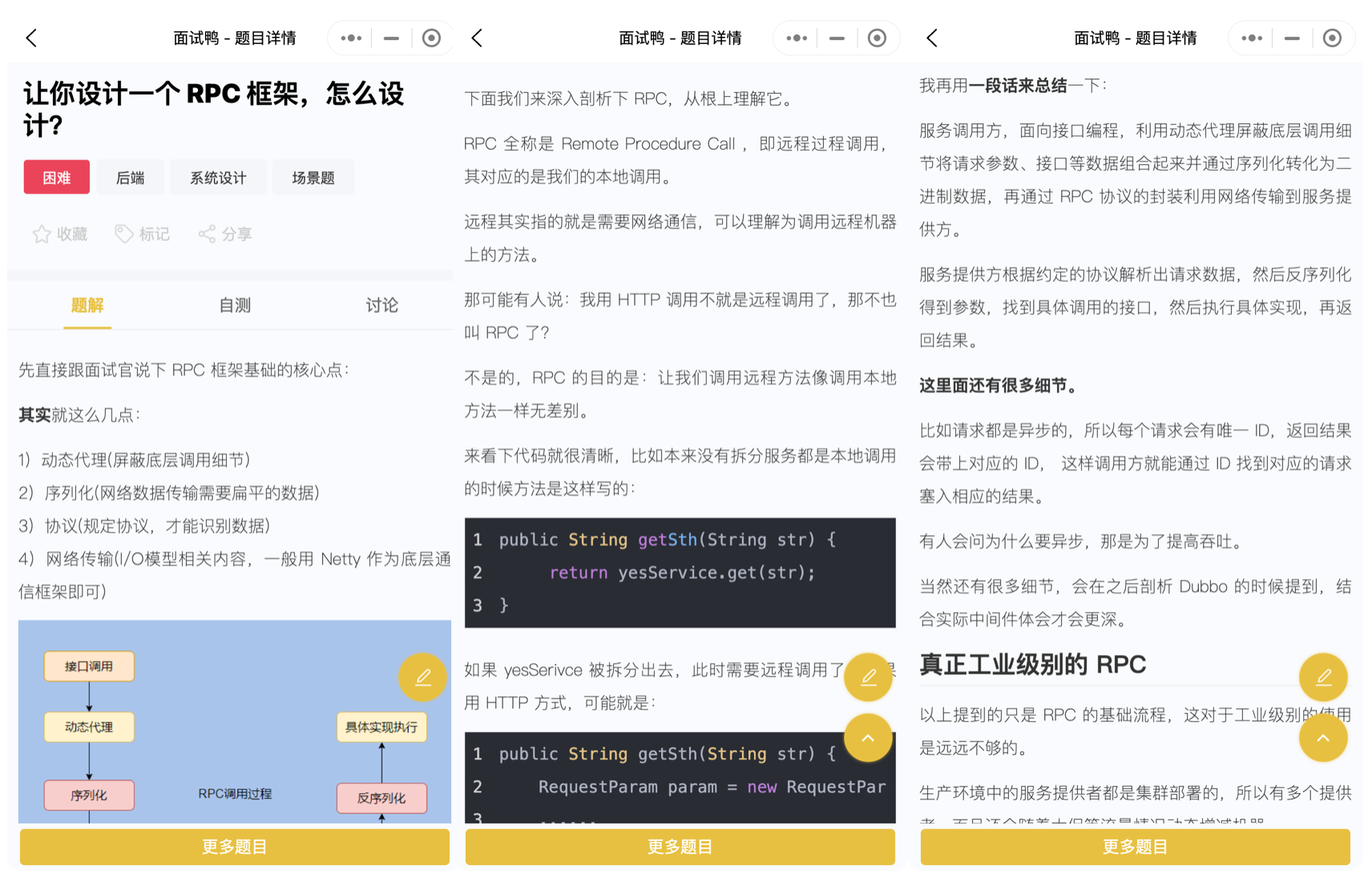
Task: Tap the yellow pencil edit button over the RPC diagram
Action: tap(422, 678)
